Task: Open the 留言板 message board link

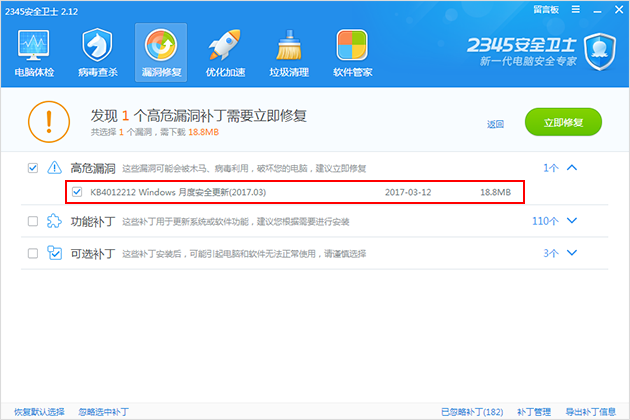Action: click(x=546, y=9)
